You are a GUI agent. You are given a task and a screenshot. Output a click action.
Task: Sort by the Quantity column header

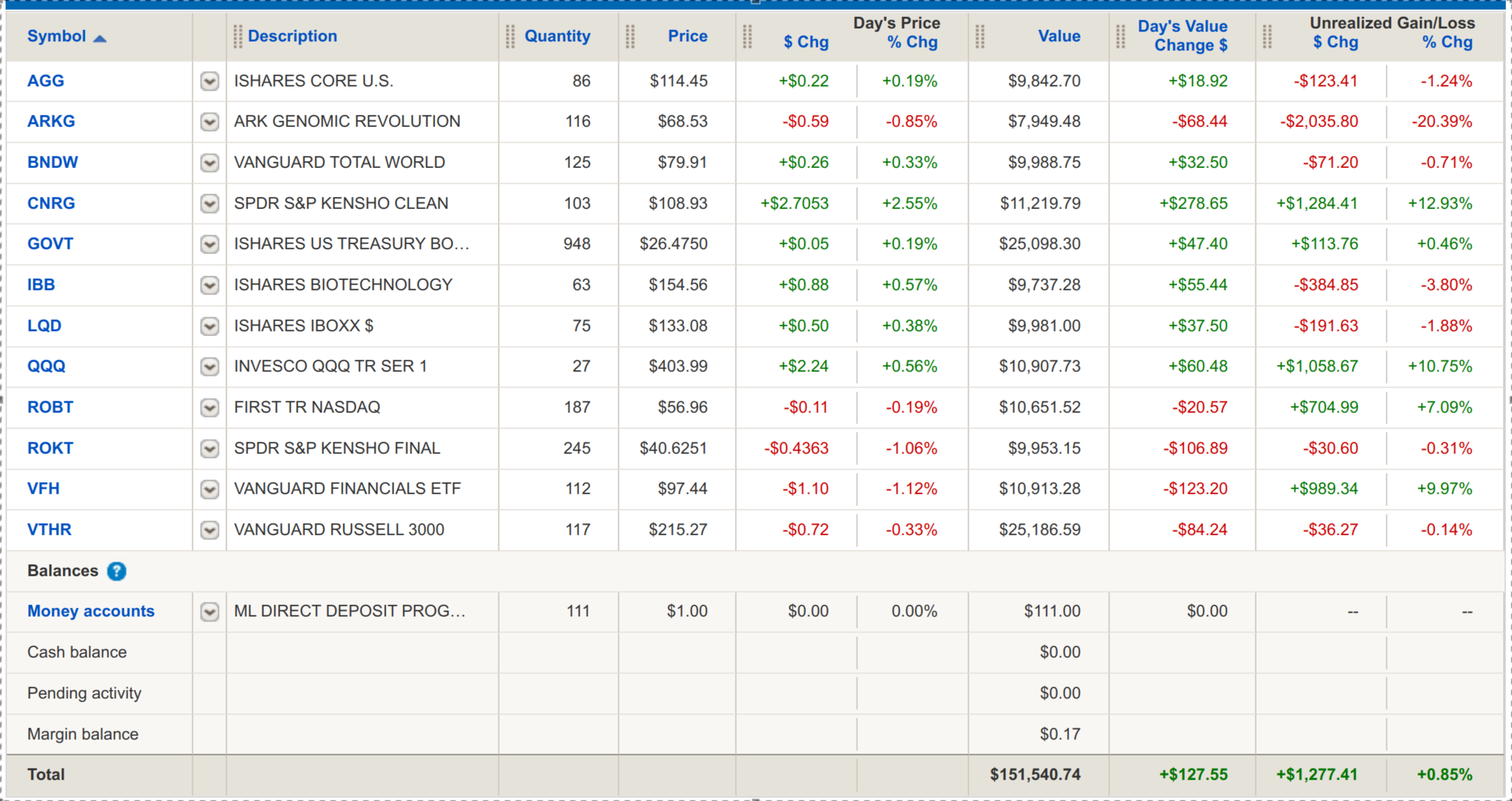(x=557, y=36)
